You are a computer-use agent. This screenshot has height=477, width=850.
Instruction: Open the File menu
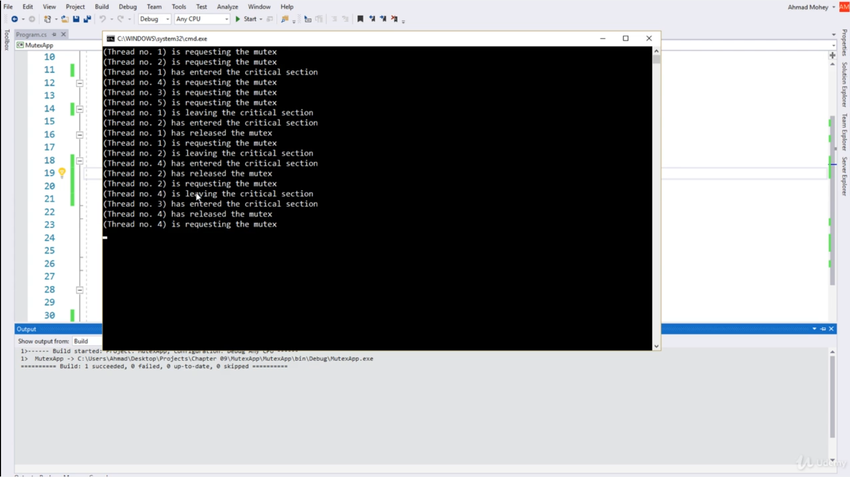(8, 7)
